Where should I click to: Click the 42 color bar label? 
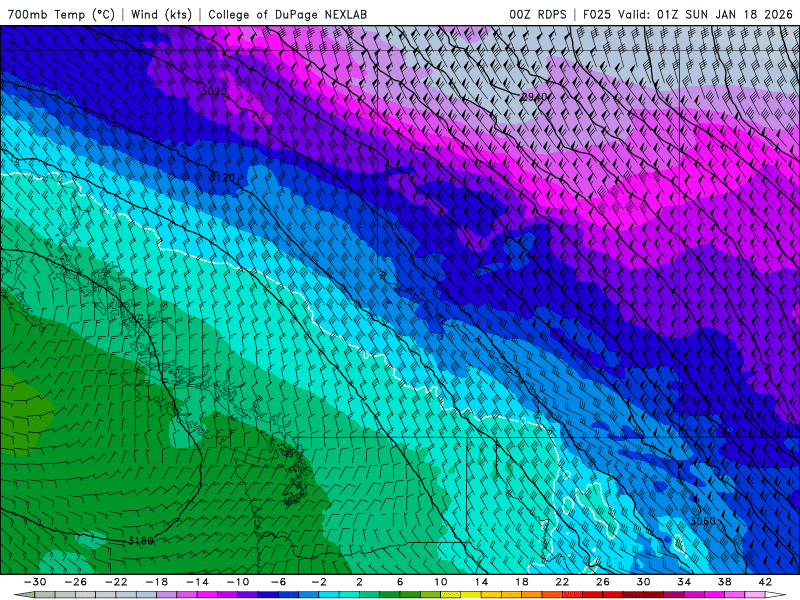coord(765,582)
